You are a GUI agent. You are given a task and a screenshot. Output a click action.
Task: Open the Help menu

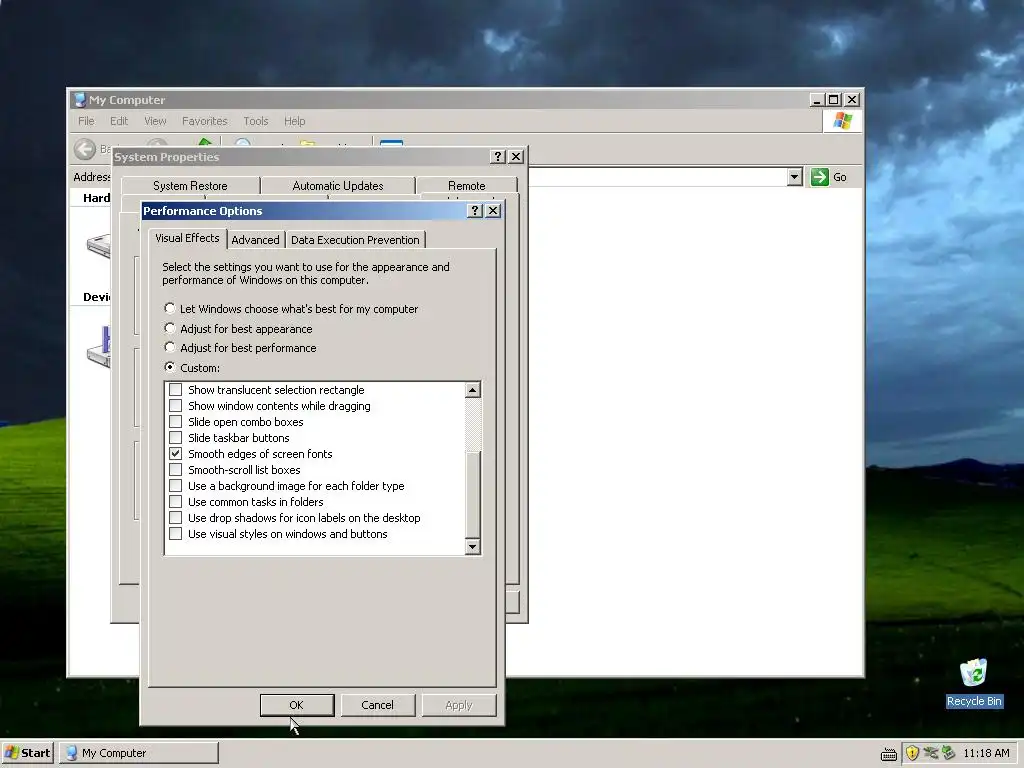[x=295, y=121]
